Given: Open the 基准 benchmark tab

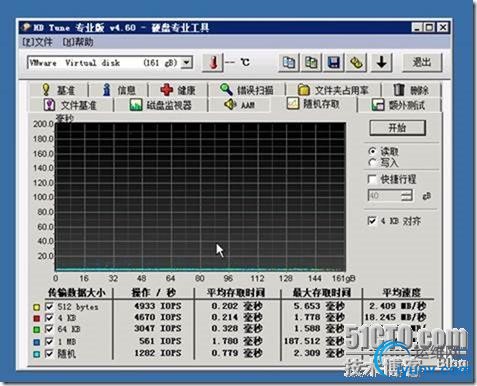Looking at the screenshot, I should pos(58,90).
